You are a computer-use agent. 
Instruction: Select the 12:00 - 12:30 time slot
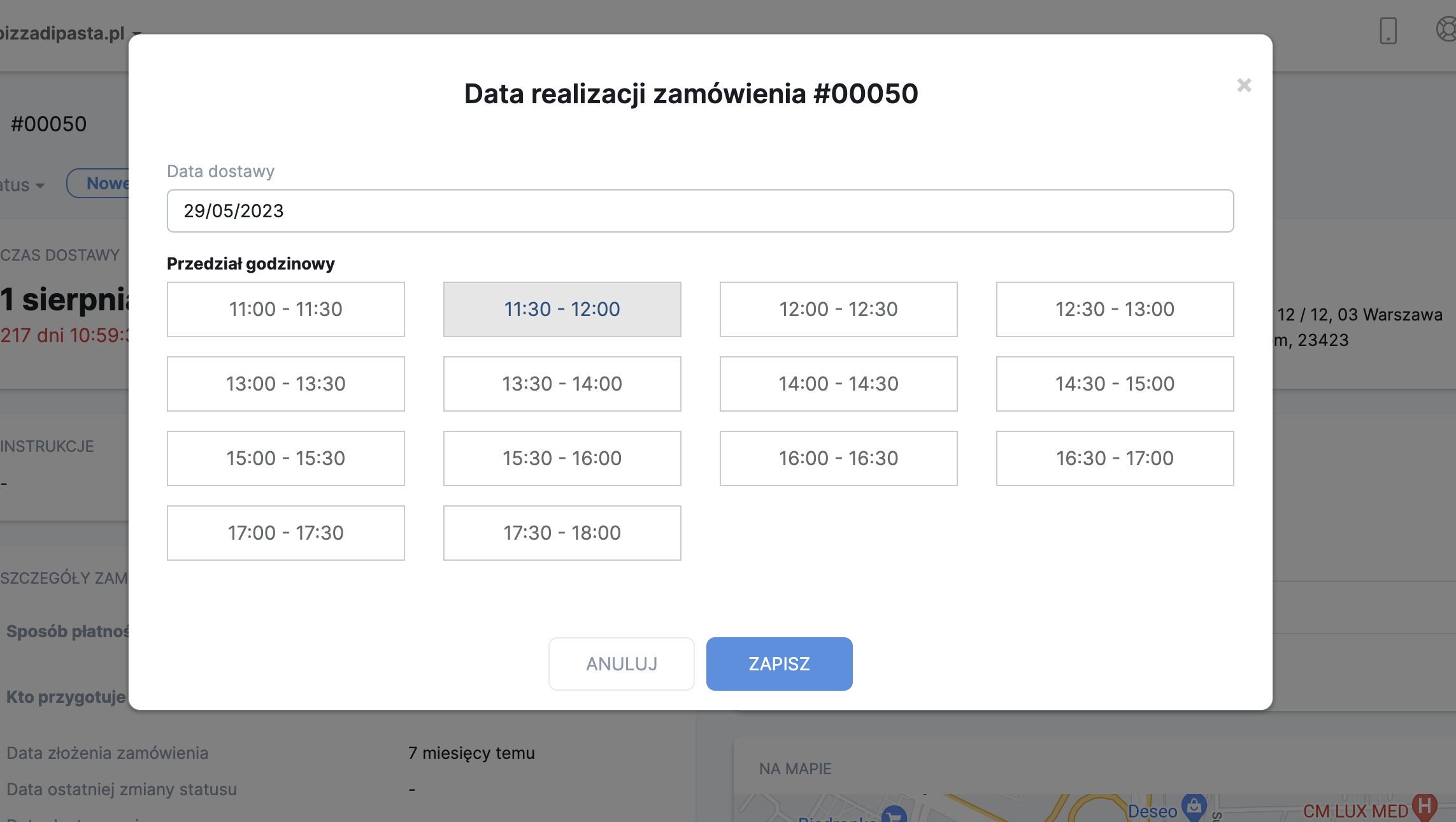(838, 309)
